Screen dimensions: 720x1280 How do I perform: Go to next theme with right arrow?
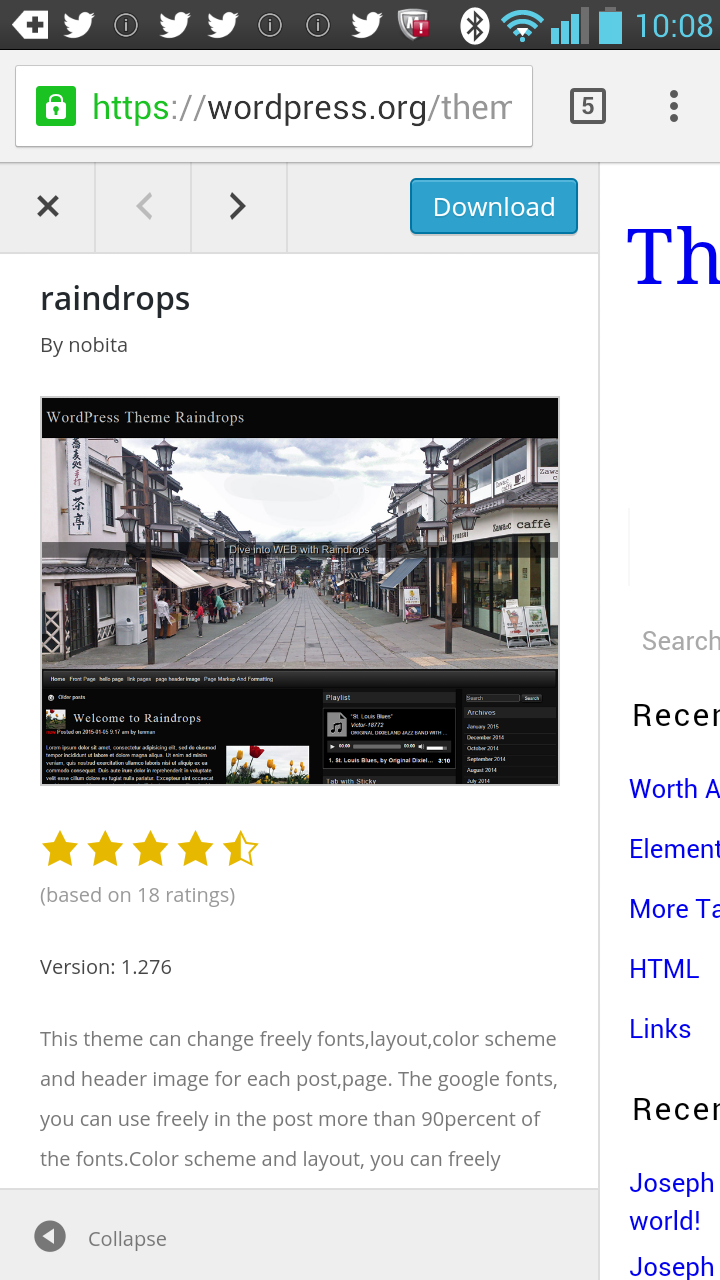tap(238, 207)
